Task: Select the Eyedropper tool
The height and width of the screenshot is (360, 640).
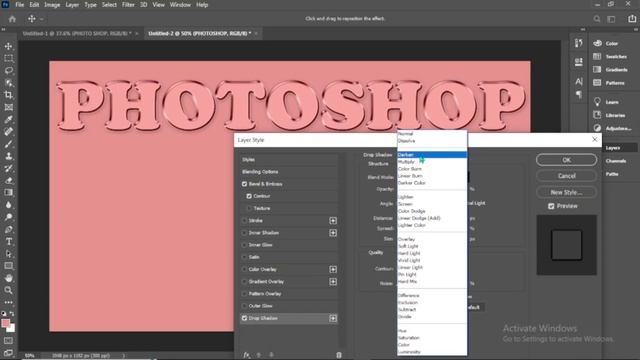Action: pos(9,120)
